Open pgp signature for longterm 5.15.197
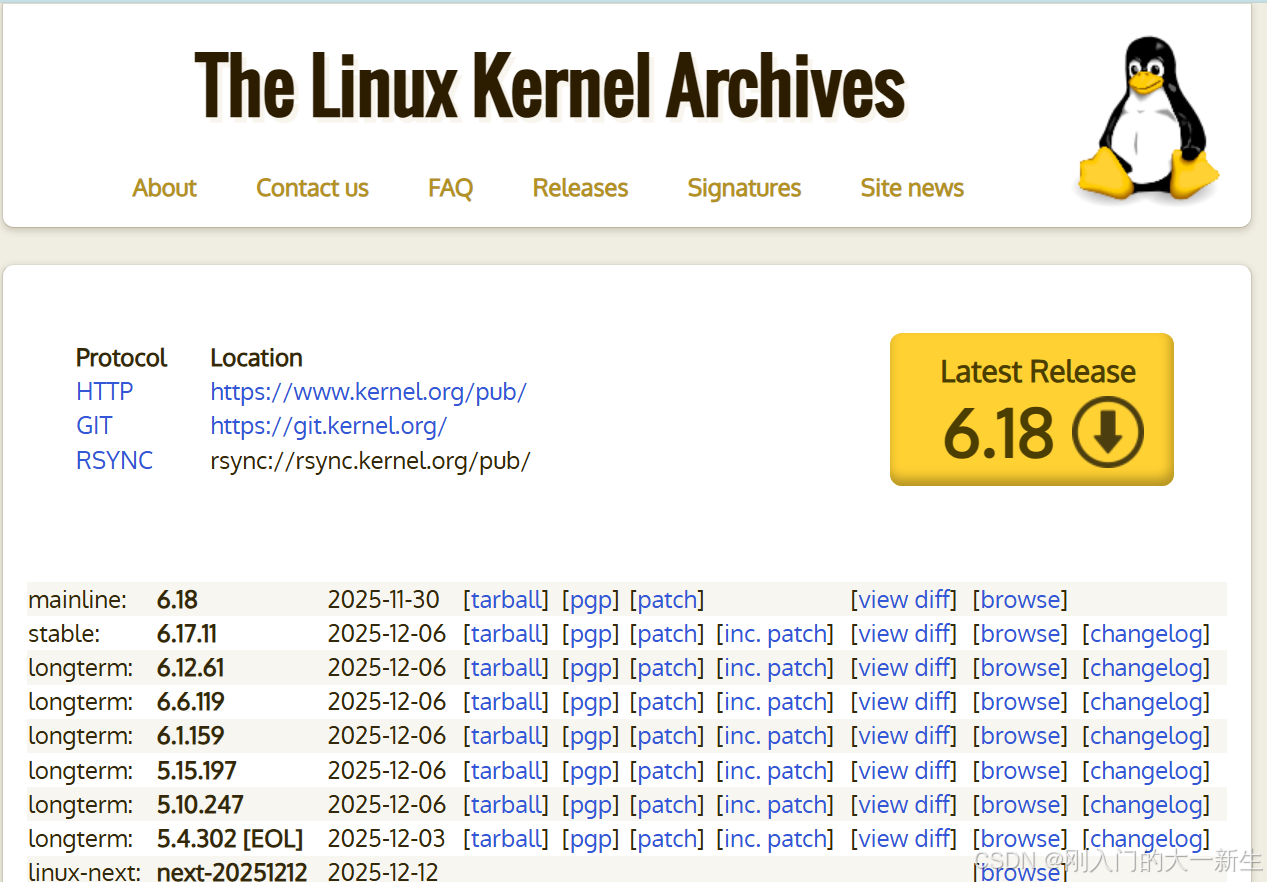 pos(590,772)
